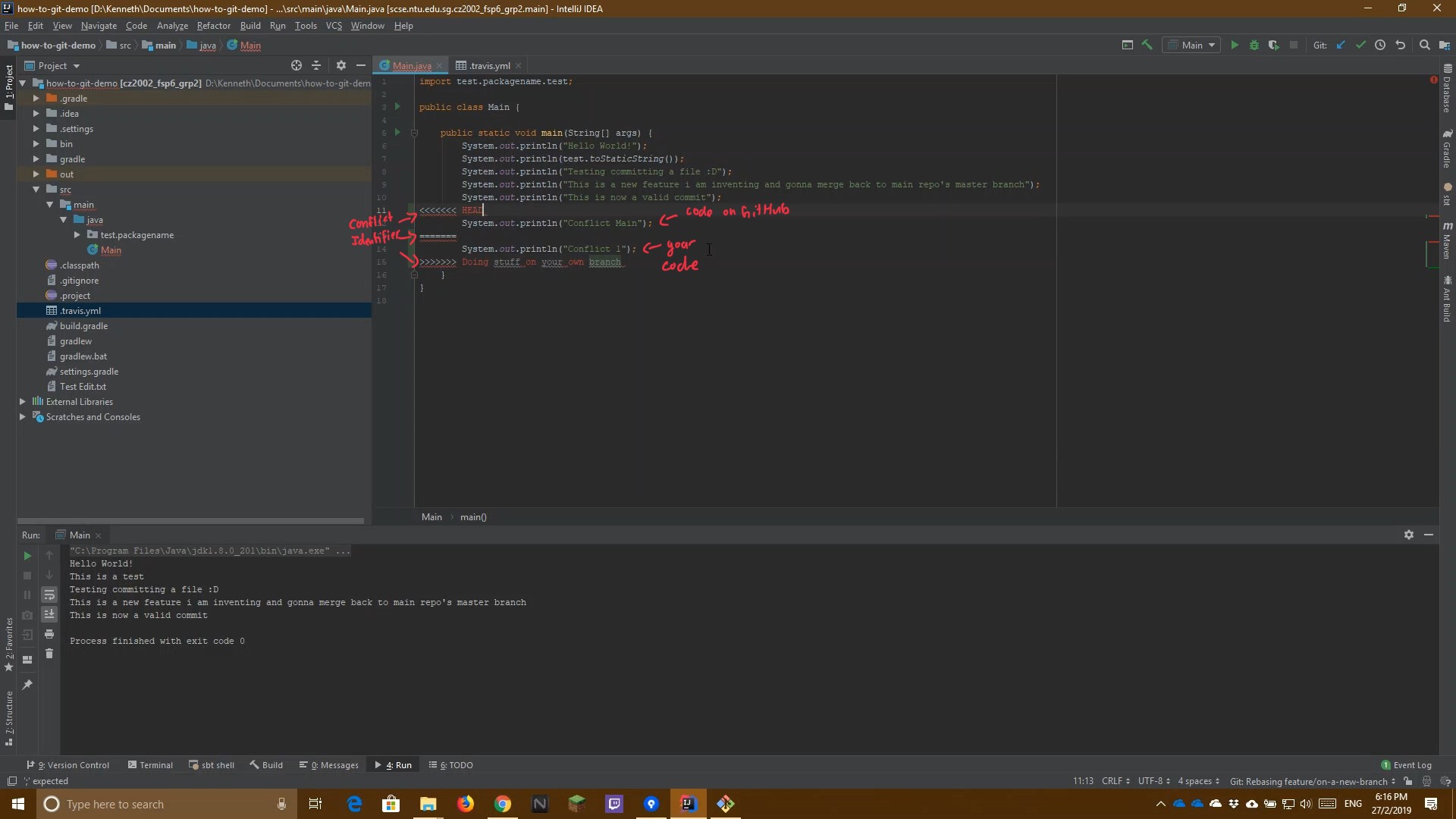Screen dimensions: 1456x819
Task: Open 9: Version Control tool window
Action: point(68,765)
